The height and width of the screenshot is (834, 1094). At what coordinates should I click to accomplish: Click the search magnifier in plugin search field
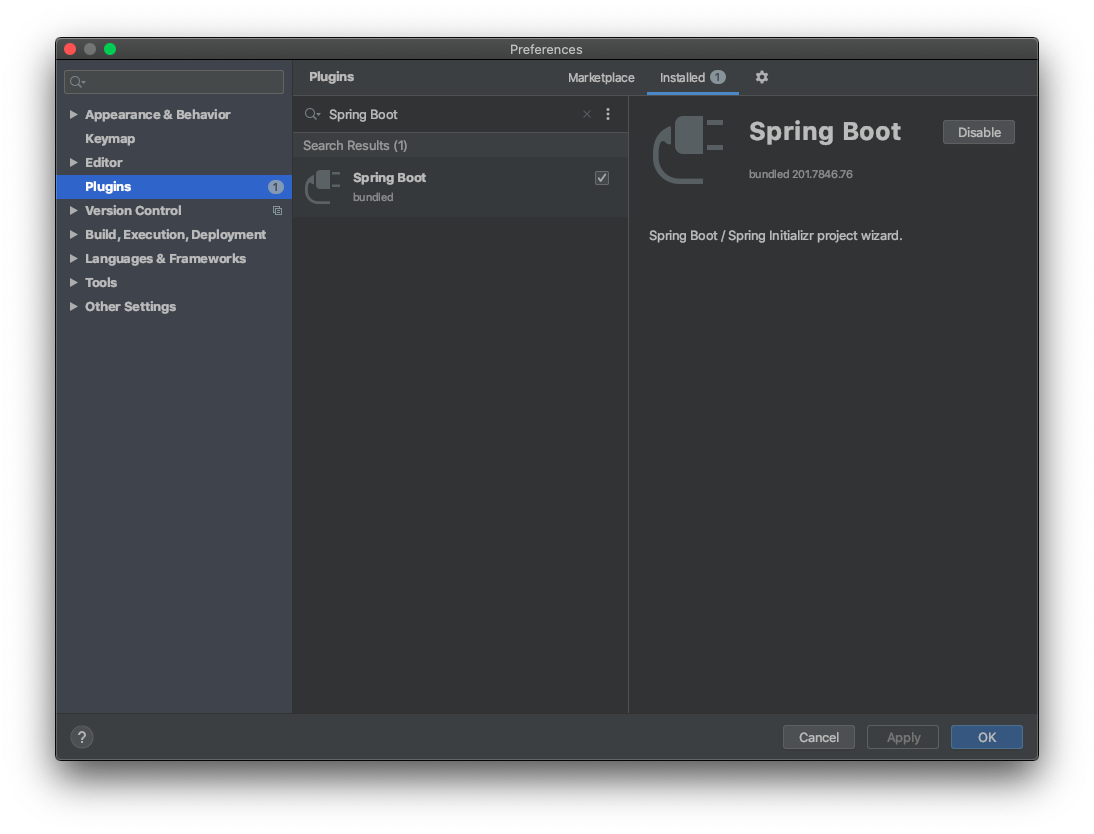pyautogui.click(x=312, y=114)
